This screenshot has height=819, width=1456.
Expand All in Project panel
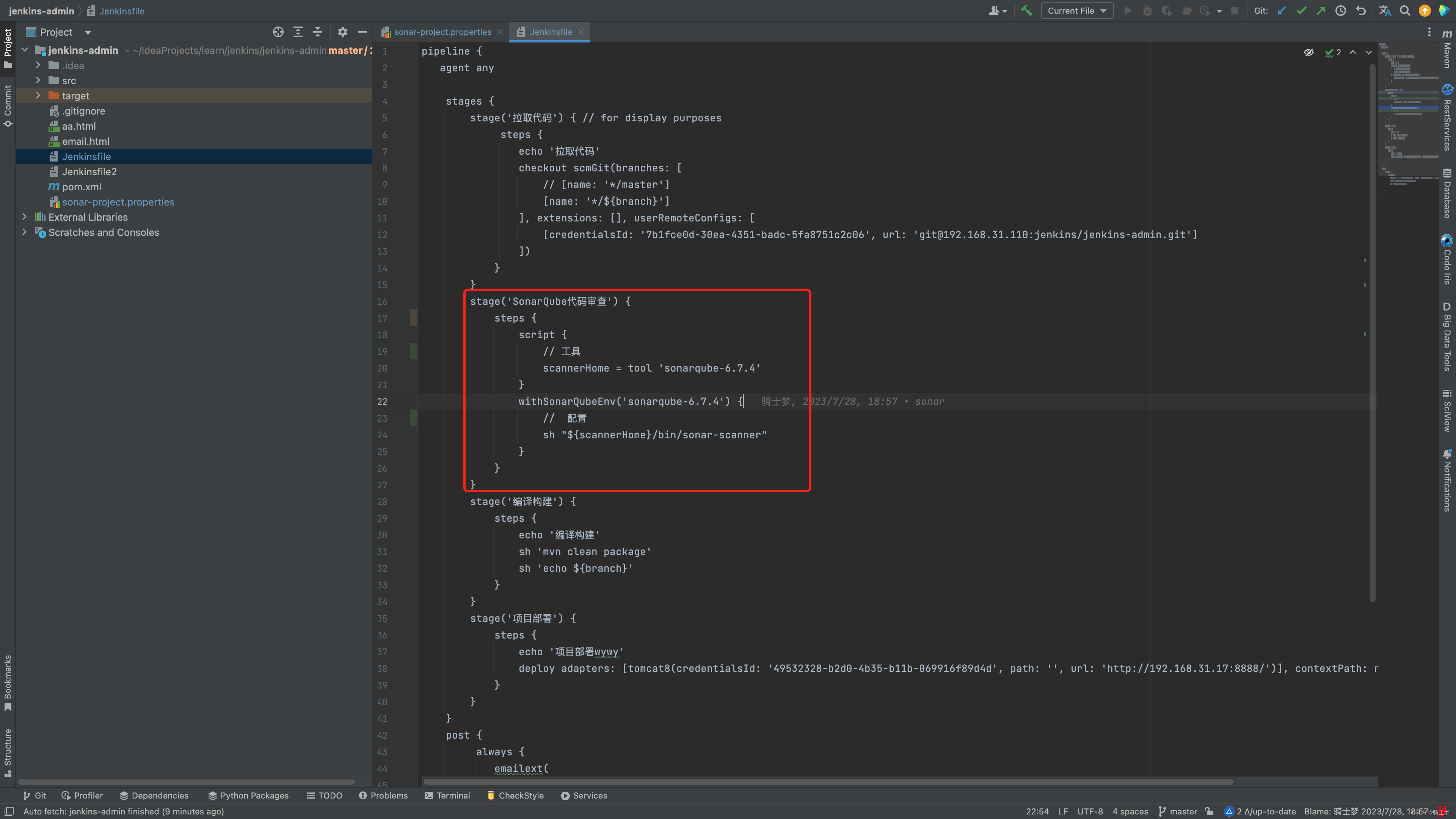298,32
